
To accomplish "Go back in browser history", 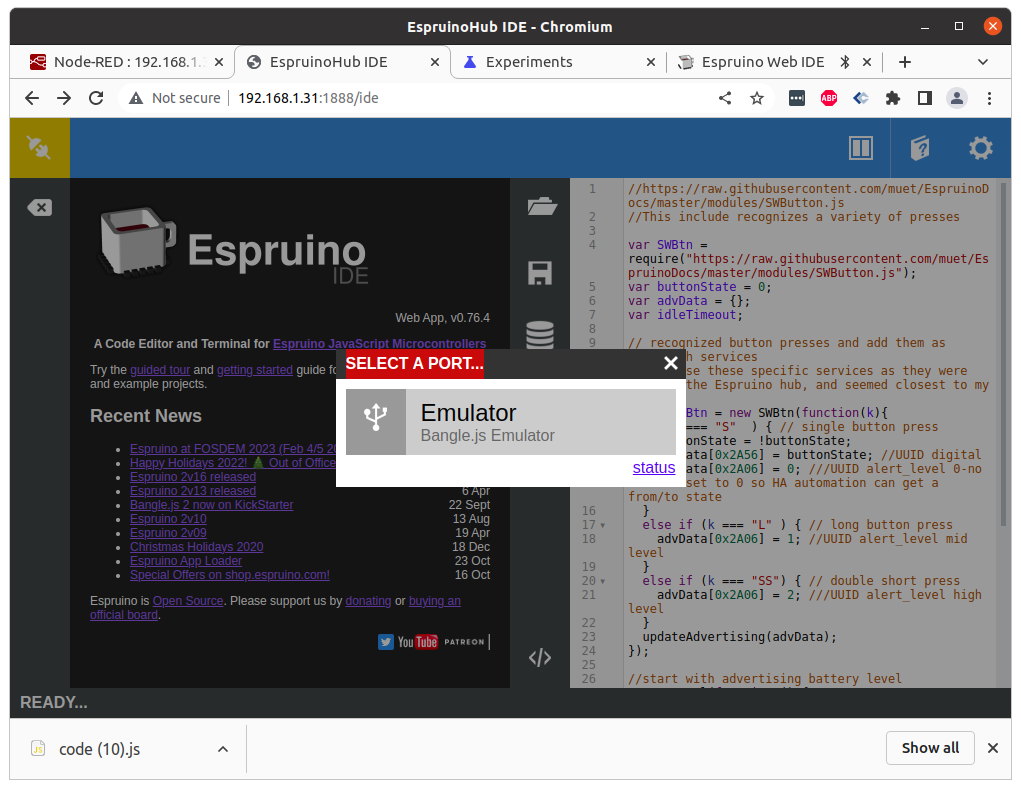I will pos(32,98).
